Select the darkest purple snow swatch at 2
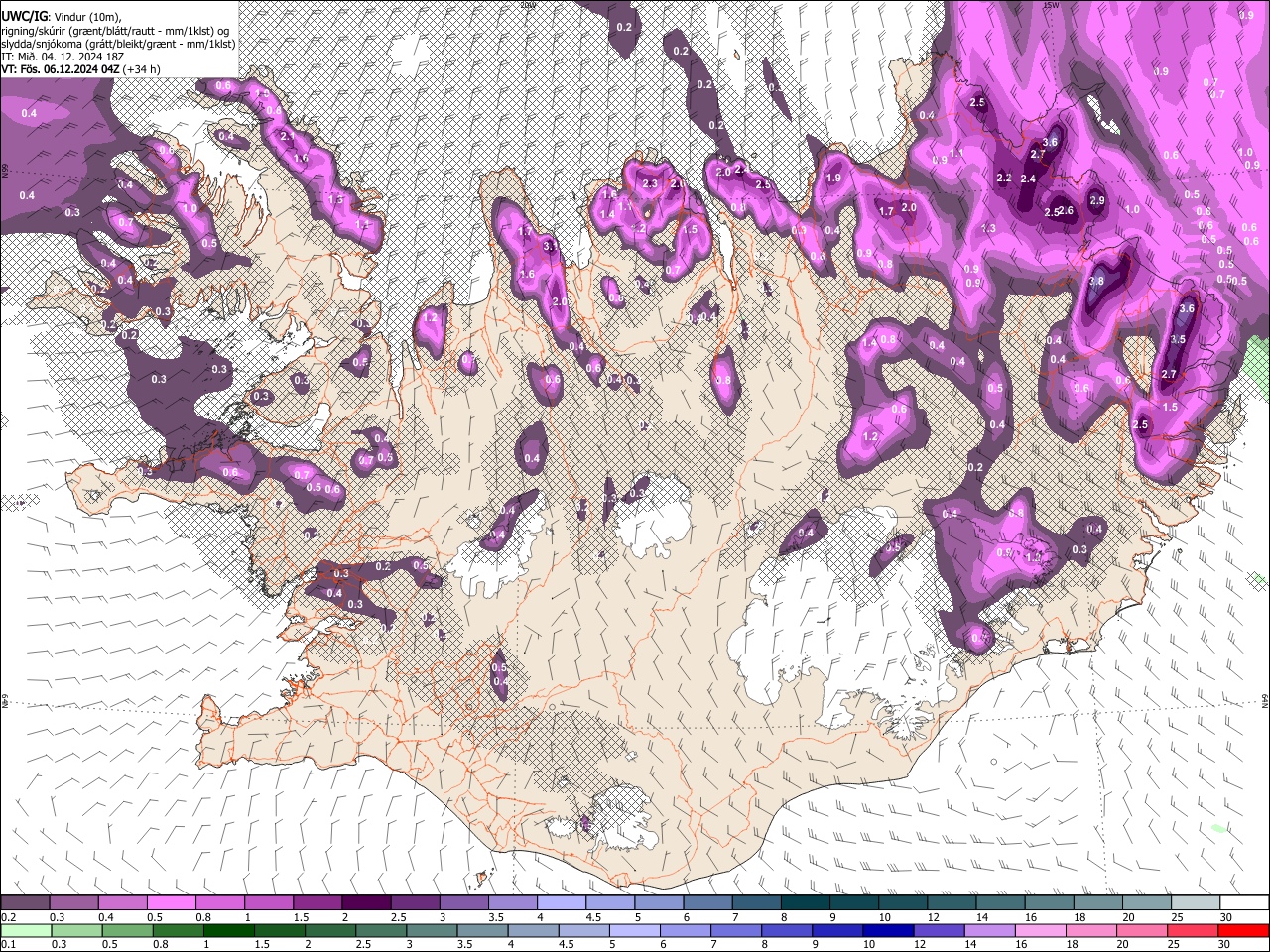 [366, 903]
